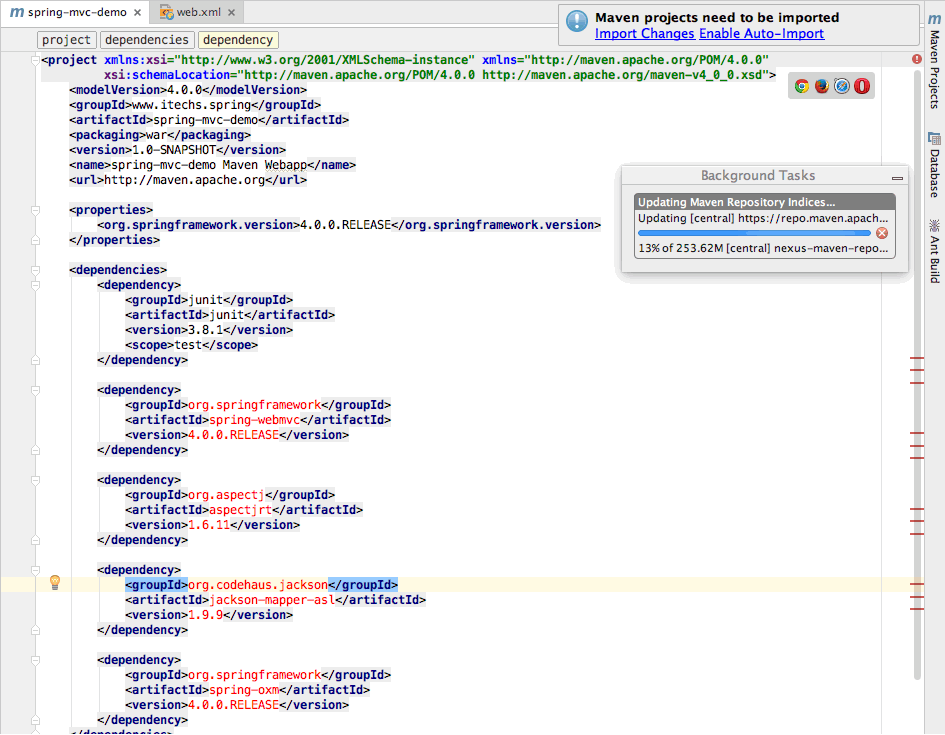Collapse the junit dependency fold
This screenshot has width=945, height=735.
(36, 285)
